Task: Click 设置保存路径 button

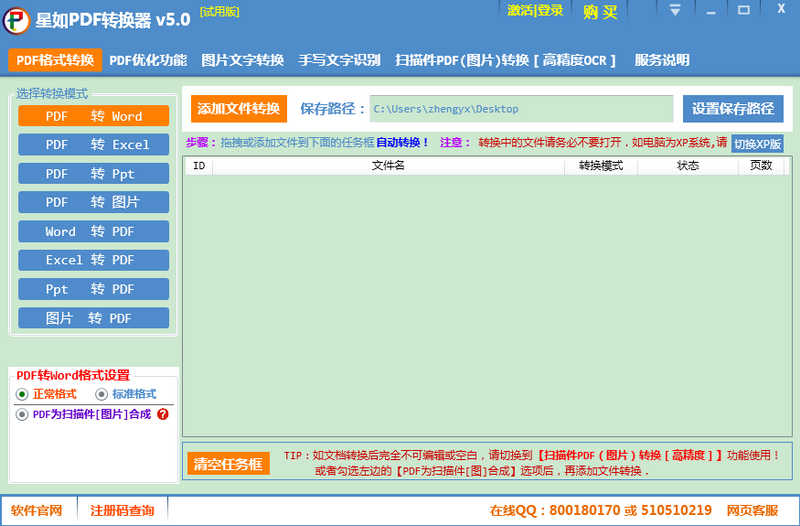Action: pyautogui.click(x=733, y=109)
